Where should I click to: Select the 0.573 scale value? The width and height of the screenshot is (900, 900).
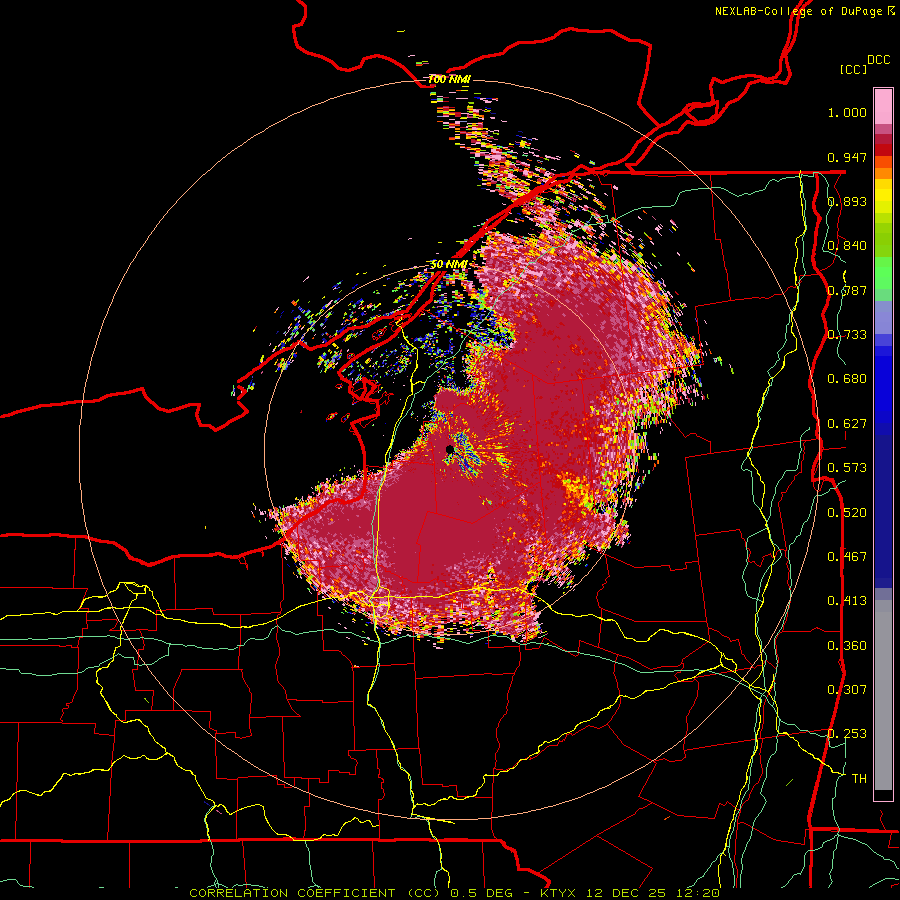click(x=847, y=468)
